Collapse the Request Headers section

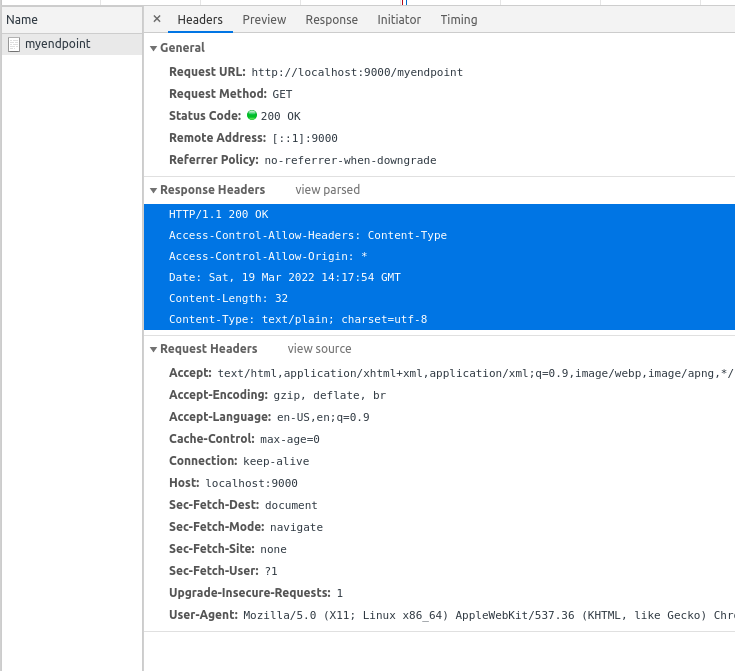coord(153,349)
